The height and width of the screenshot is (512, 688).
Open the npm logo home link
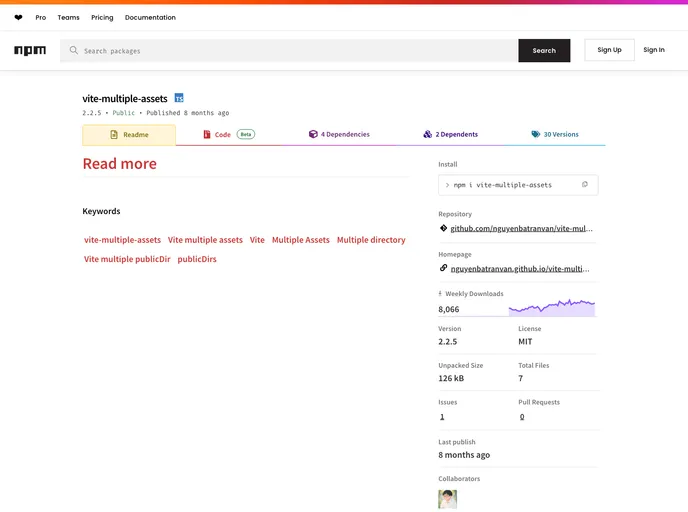(x=30, y=50)
